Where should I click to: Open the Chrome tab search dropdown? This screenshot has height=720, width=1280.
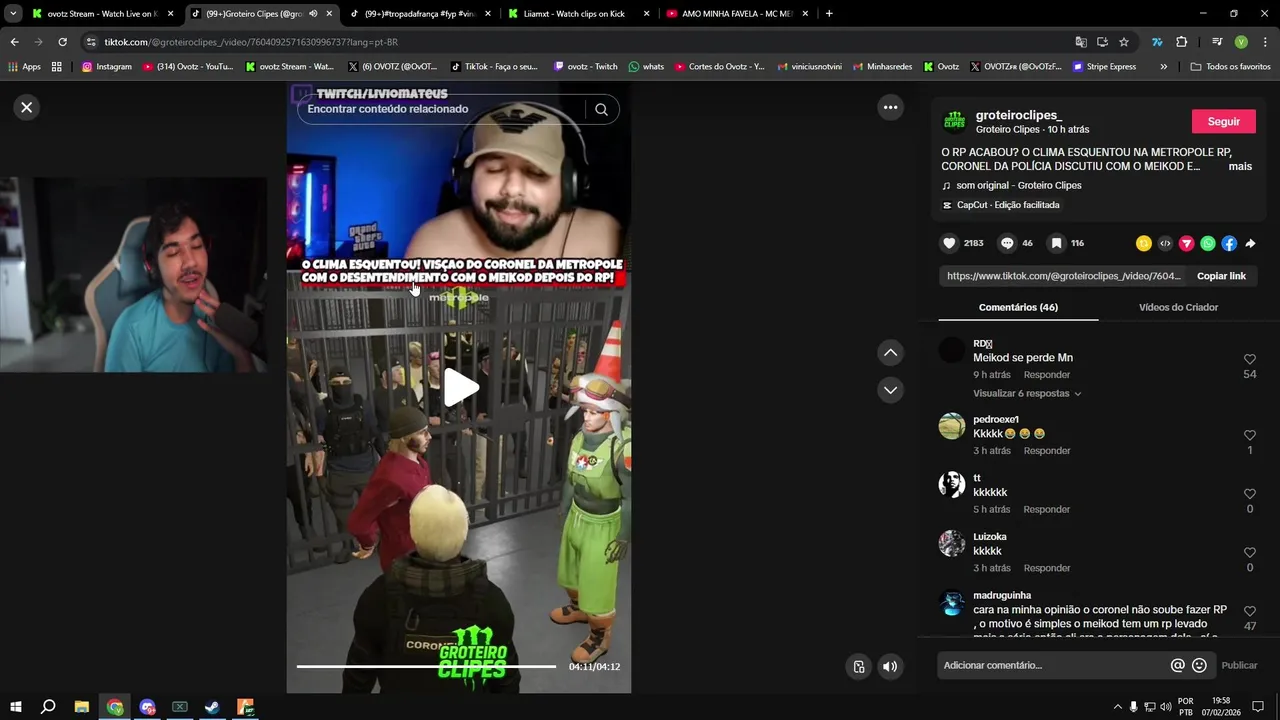pyautogui.click(x=13, y=14)
